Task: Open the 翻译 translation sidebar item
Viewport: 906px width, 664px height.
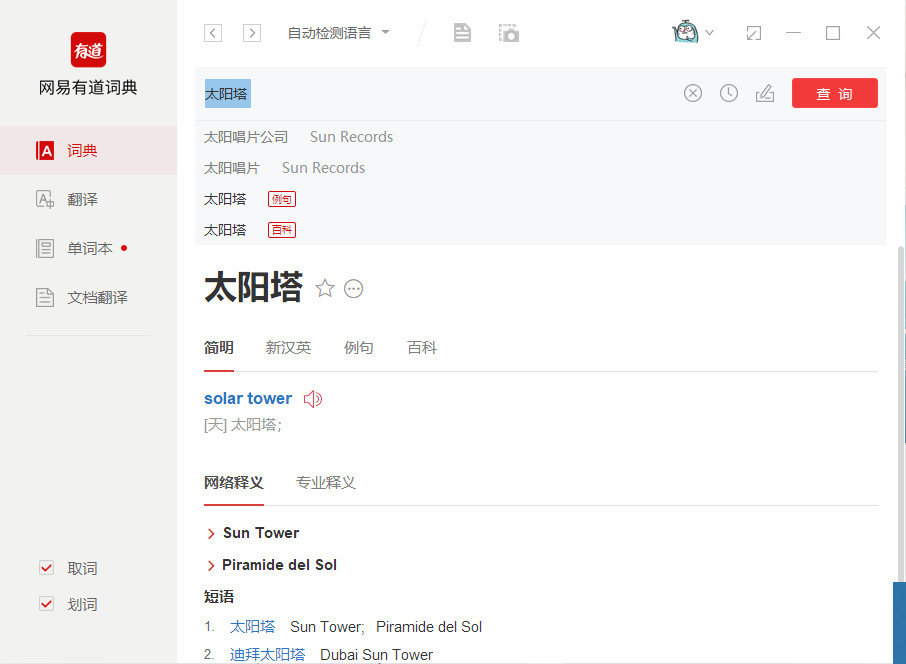Action: click(x=88, y=200)
